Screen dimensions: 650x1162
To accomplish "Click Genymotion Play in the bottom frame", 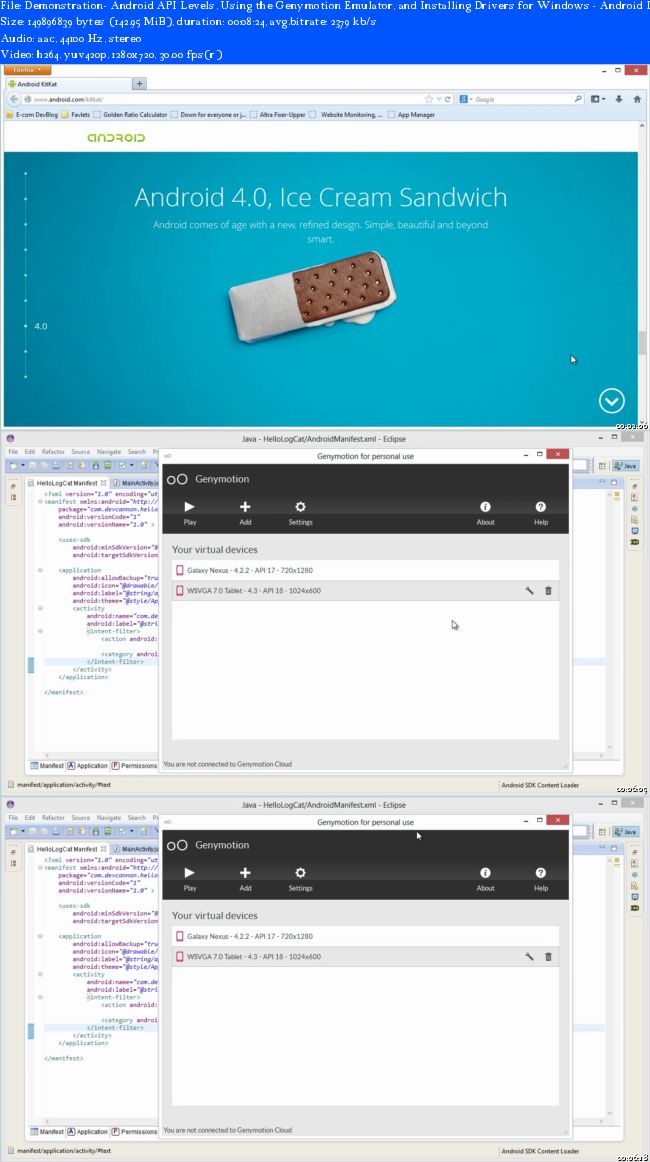I will tap(190, 878).
